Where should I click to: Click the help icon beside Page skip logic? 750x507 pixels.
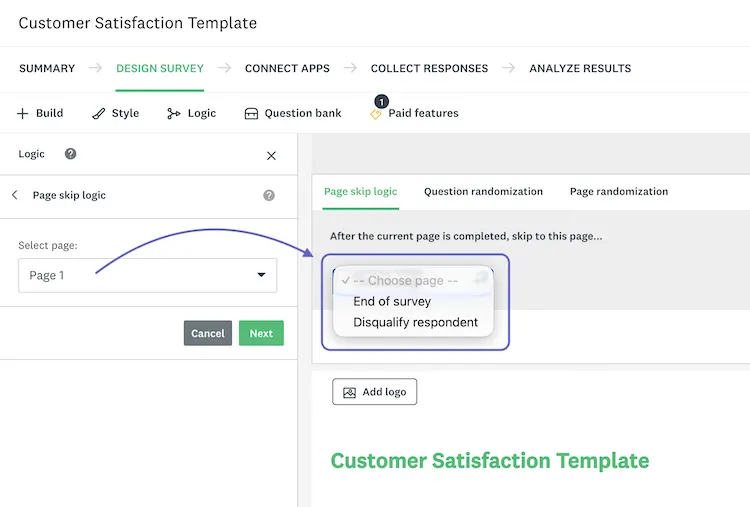[269, 195]
